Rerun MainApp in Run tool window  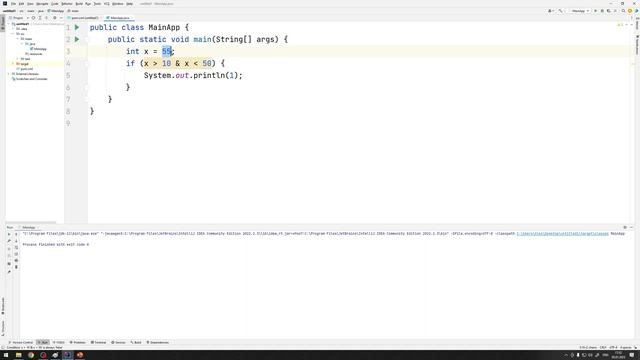pyautogui.click(x=9, y=234)
